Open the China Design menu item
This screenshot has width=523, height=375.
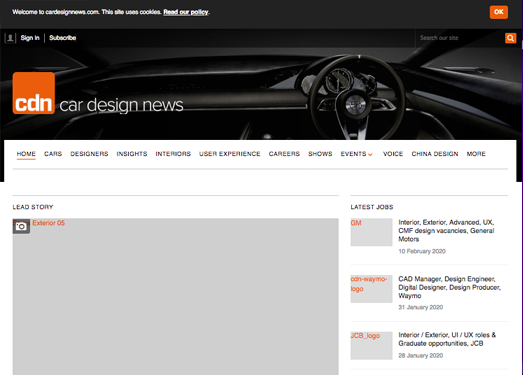435,154
